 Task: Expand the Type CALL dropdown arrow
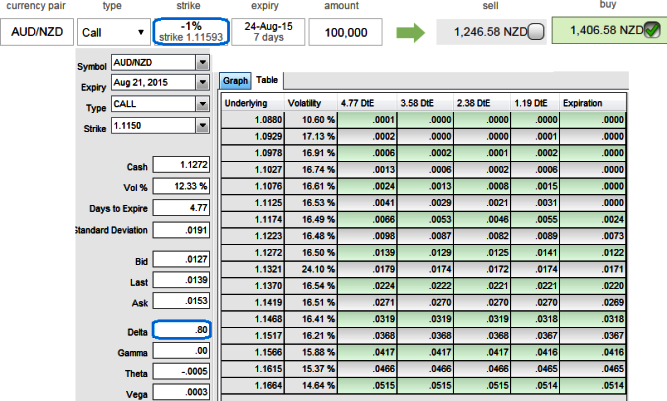tap(203, 104)
